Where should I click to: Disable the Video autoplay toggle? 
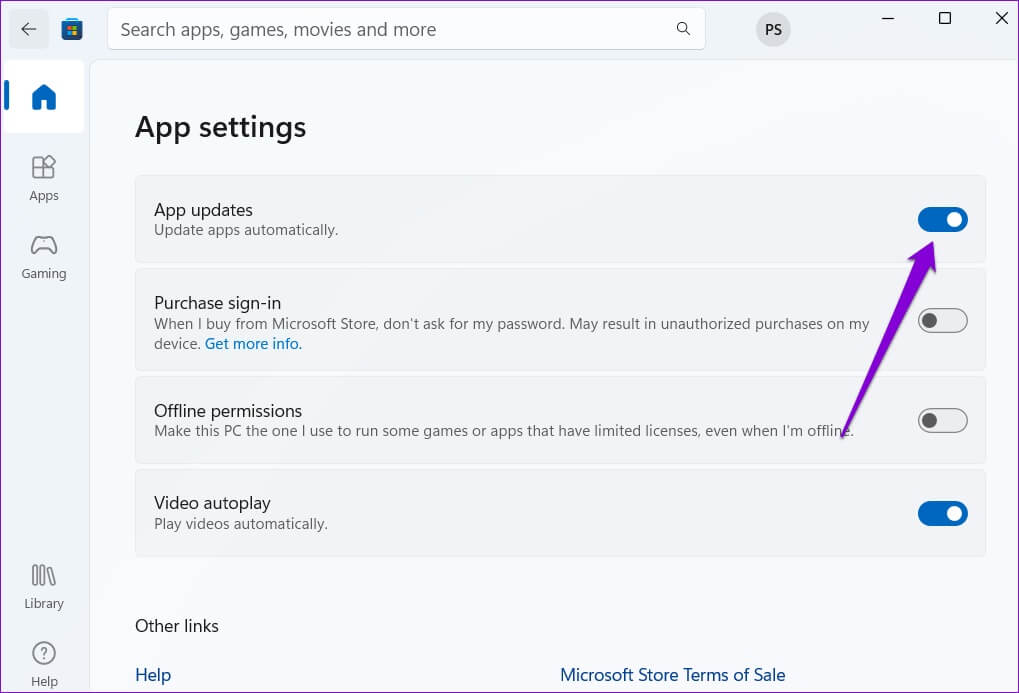(942, 514)
